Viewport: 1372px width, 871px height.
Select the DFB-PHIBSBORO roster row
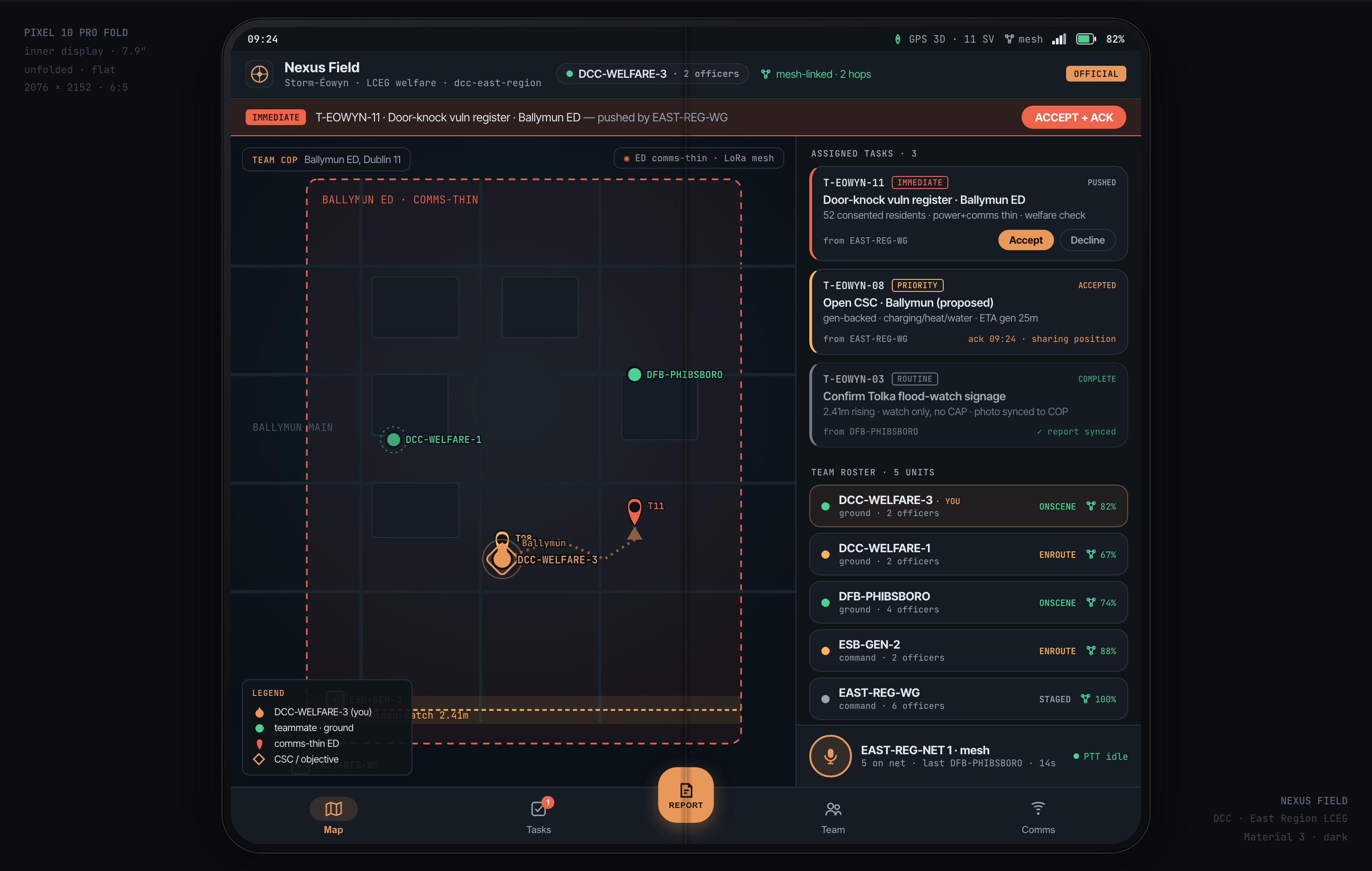coord(969,602)
